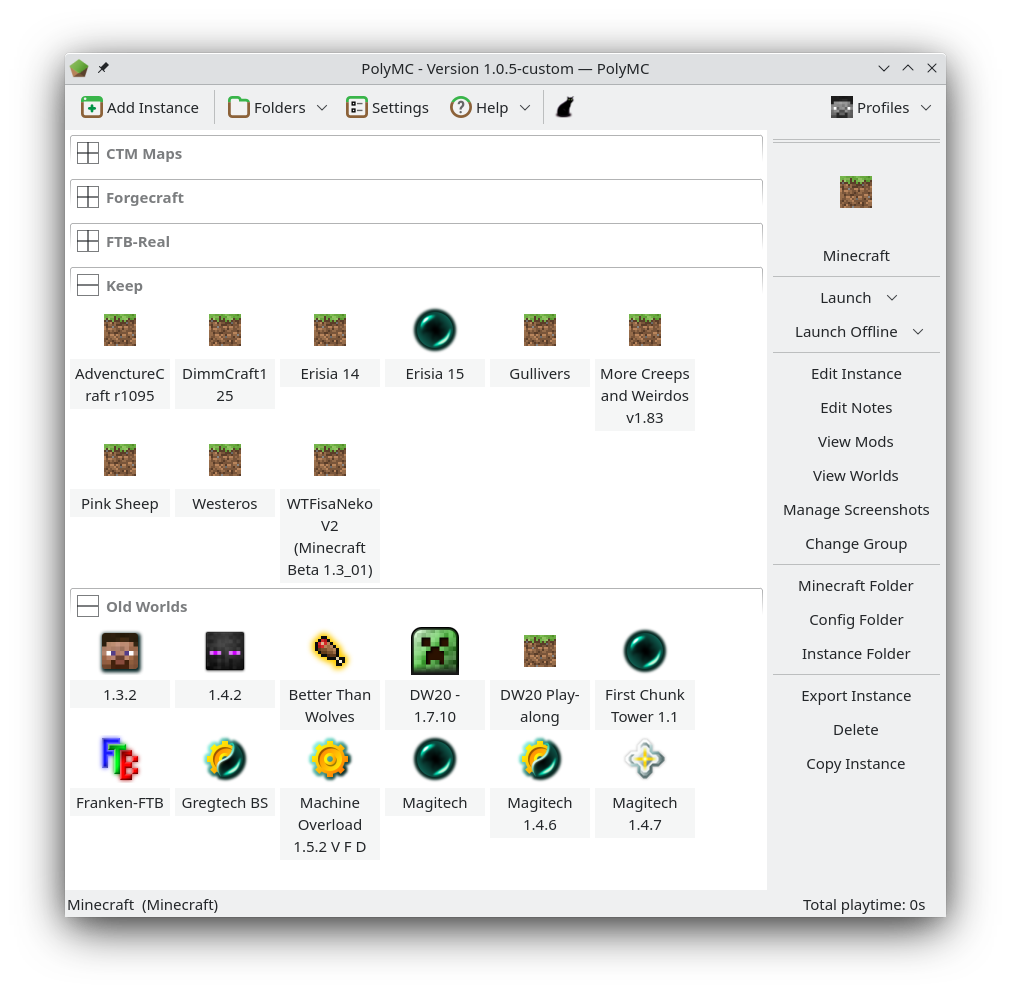Select the Magitech 1.4.7 star icon

(645, 759)
